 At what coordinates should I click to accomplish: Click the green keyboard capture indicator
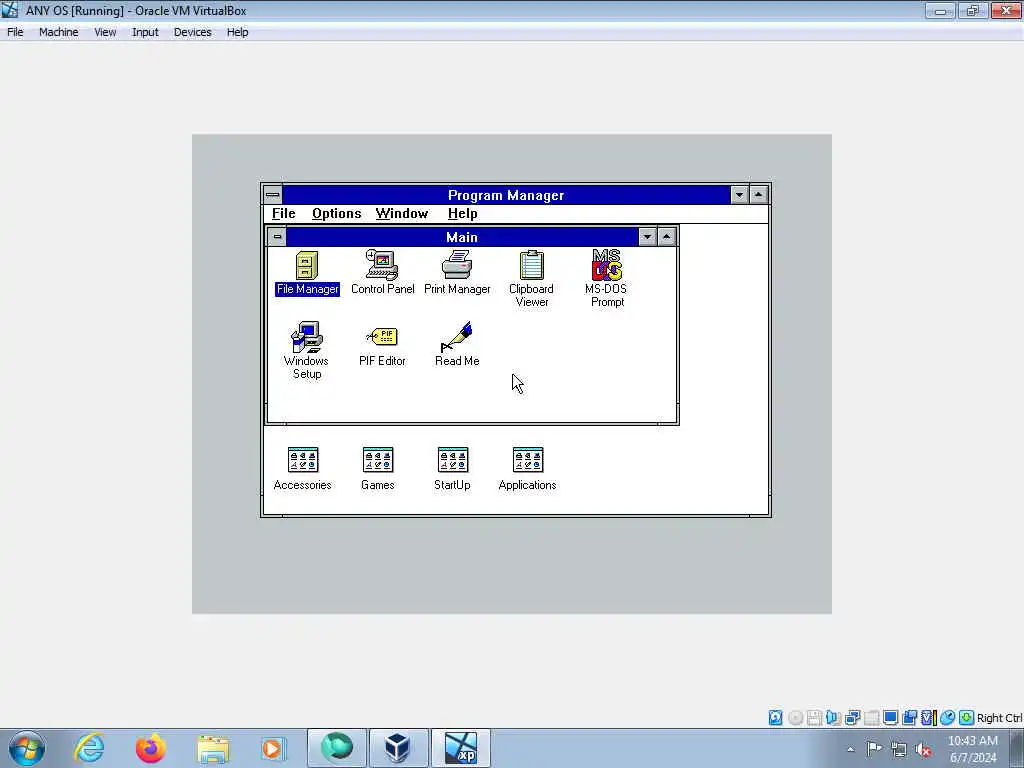967,718
